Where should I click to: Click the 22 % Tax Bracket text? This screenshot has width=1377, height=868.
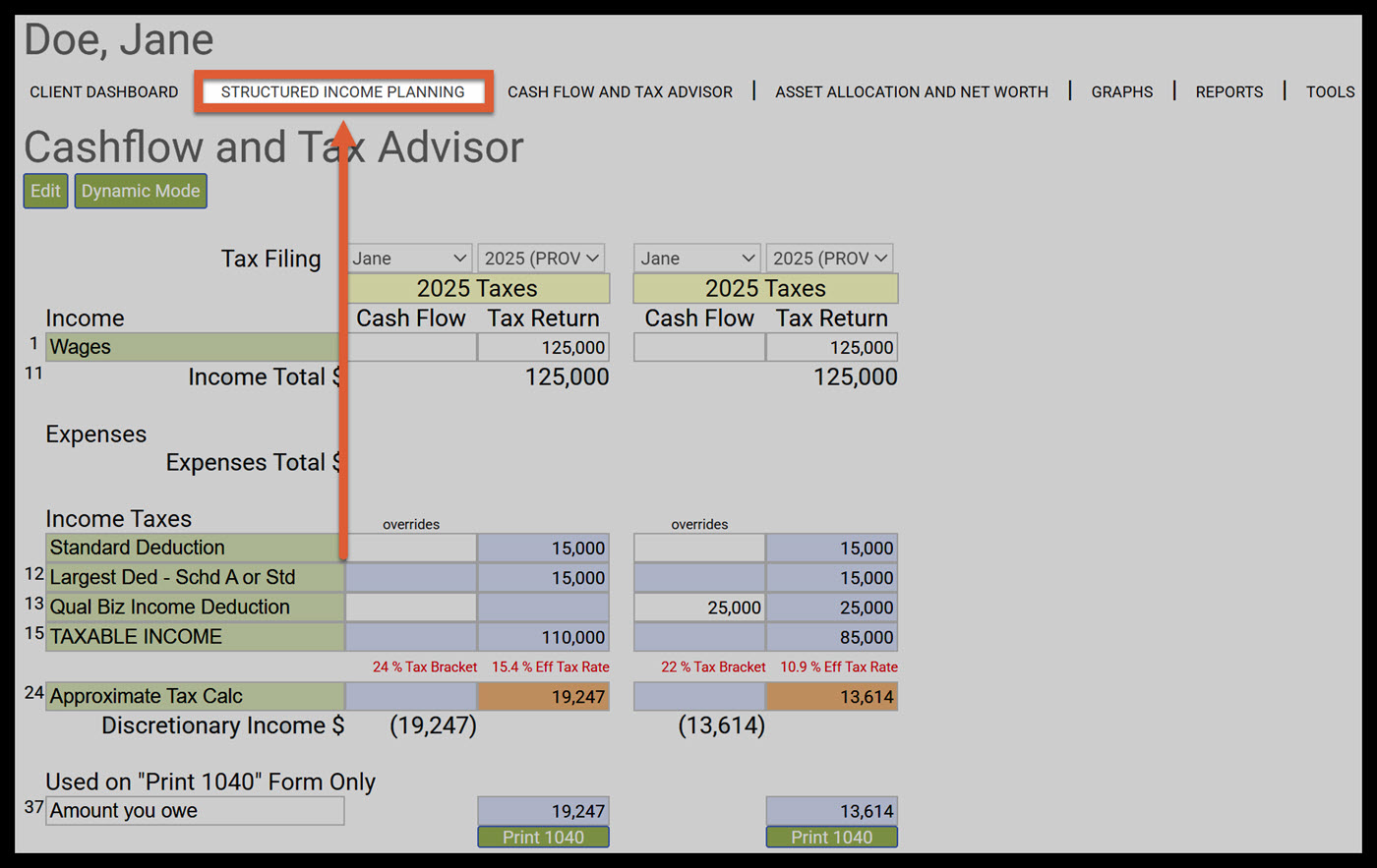(713, 666)
